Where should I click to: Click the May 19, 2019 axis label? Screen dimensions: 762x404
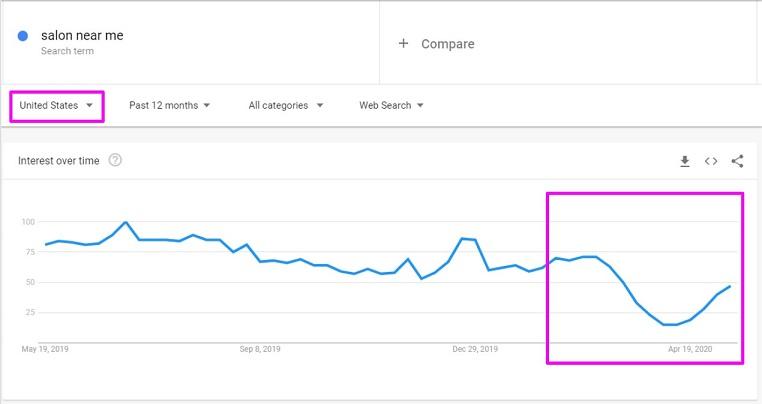coord(45,350)
